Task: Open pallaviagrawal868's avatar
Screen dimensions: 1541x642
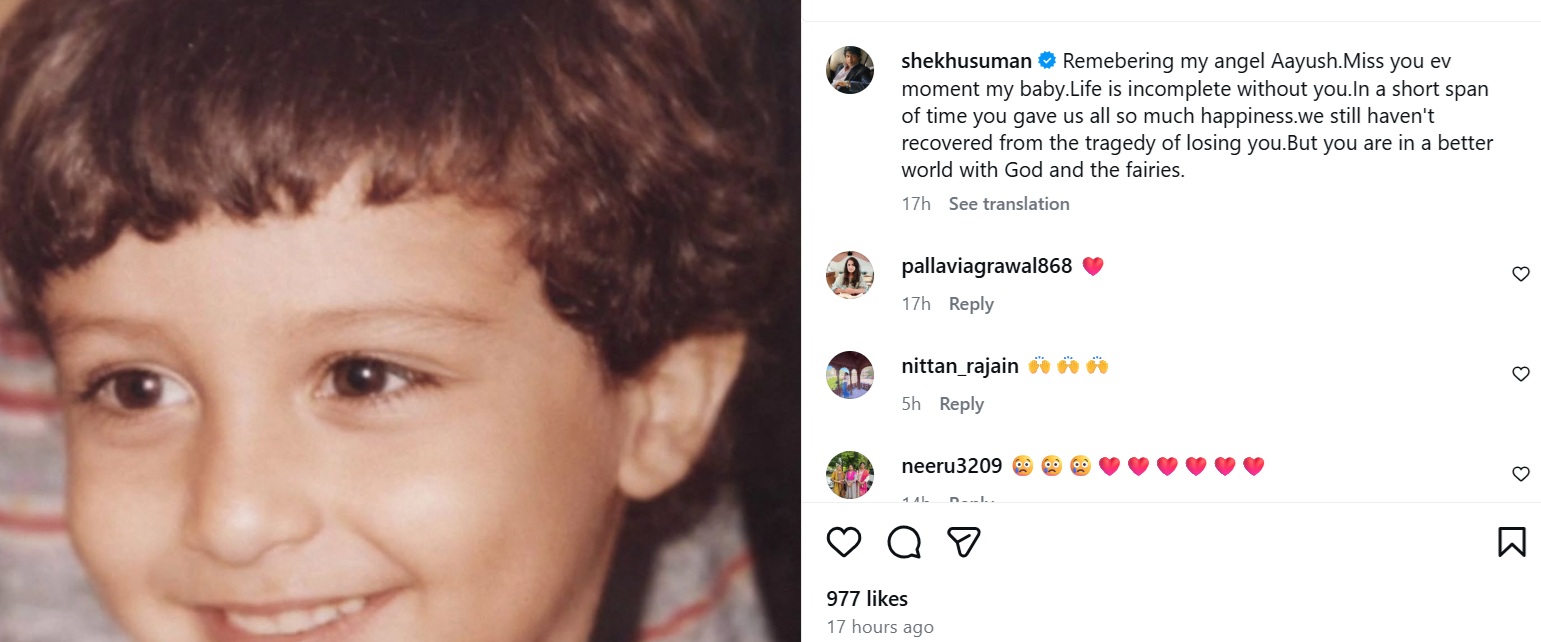Action: pyautogui.click(x=850, y=275)
